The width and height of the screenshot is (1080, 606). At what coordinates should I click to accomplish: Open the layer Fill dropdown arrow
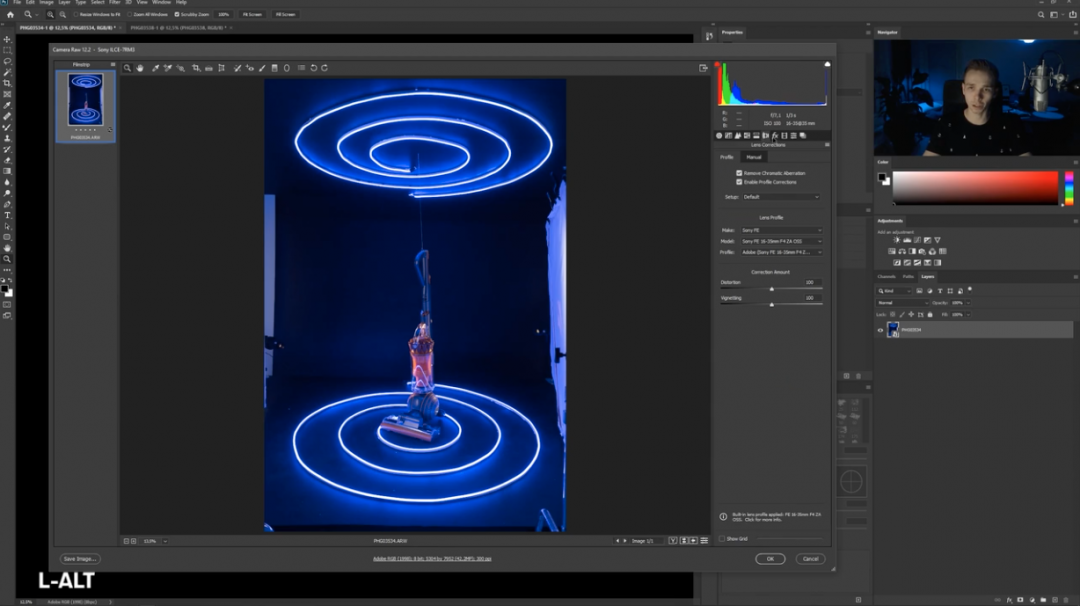[x=968, y=315]
